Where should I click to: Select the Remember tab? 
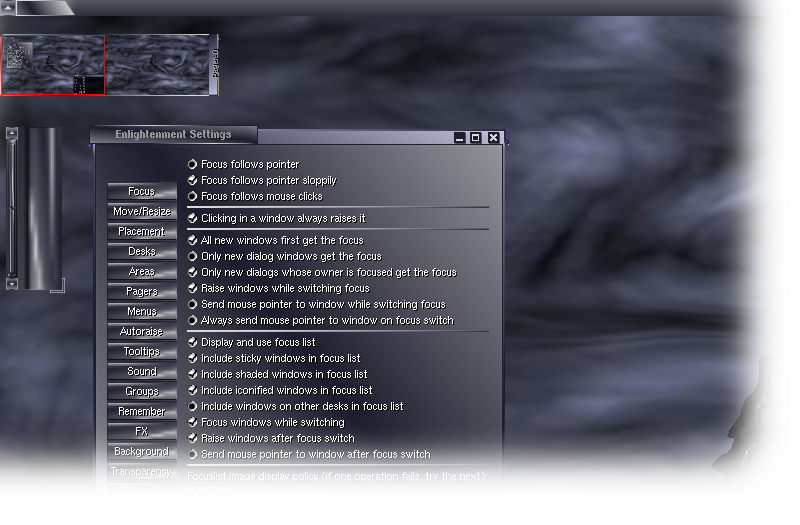tap(142, 411)
